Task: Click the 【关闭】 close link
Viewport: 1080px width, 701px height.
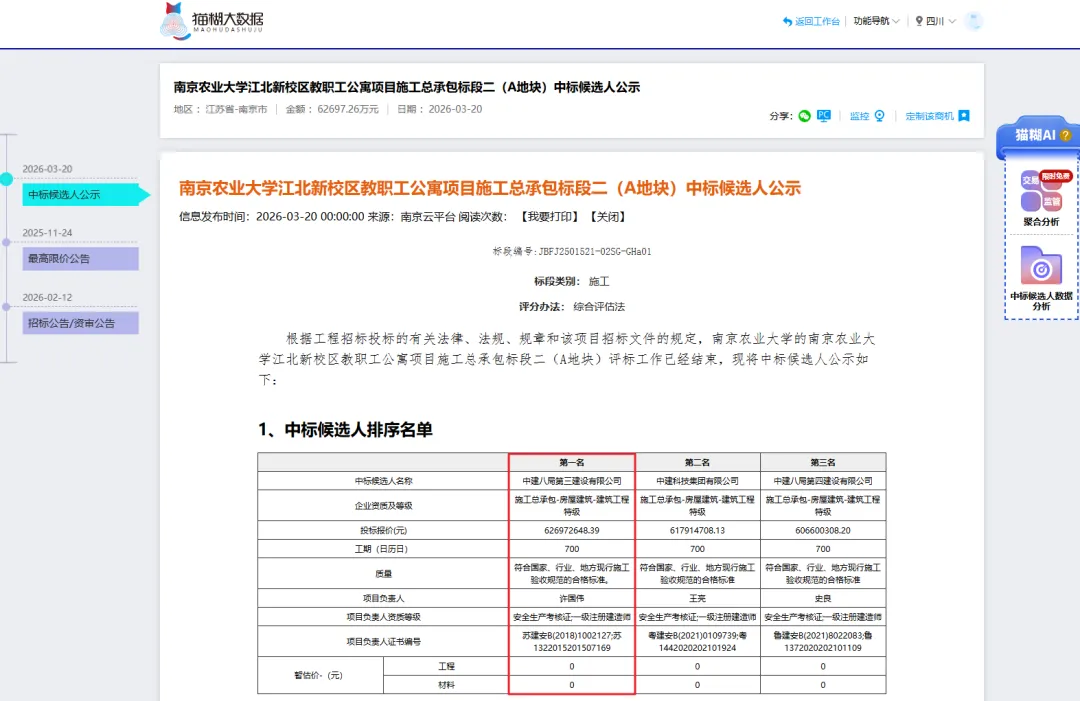Action: pyautogui.click(x=608, y=217)
